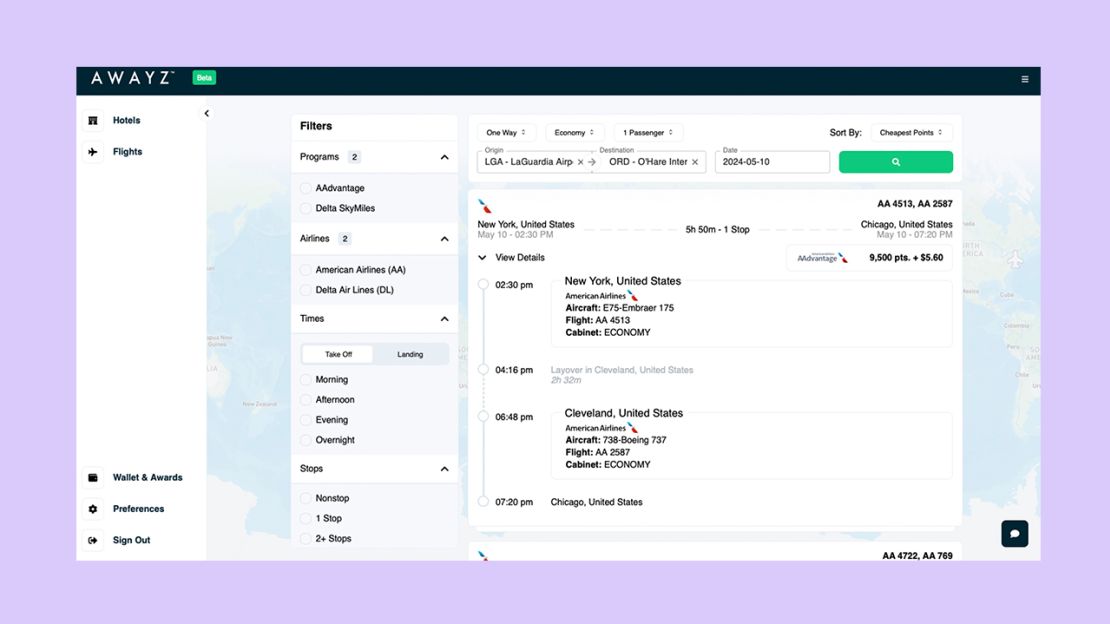
Task: Open the chat bubble widget
Action: pos(1014,533)
